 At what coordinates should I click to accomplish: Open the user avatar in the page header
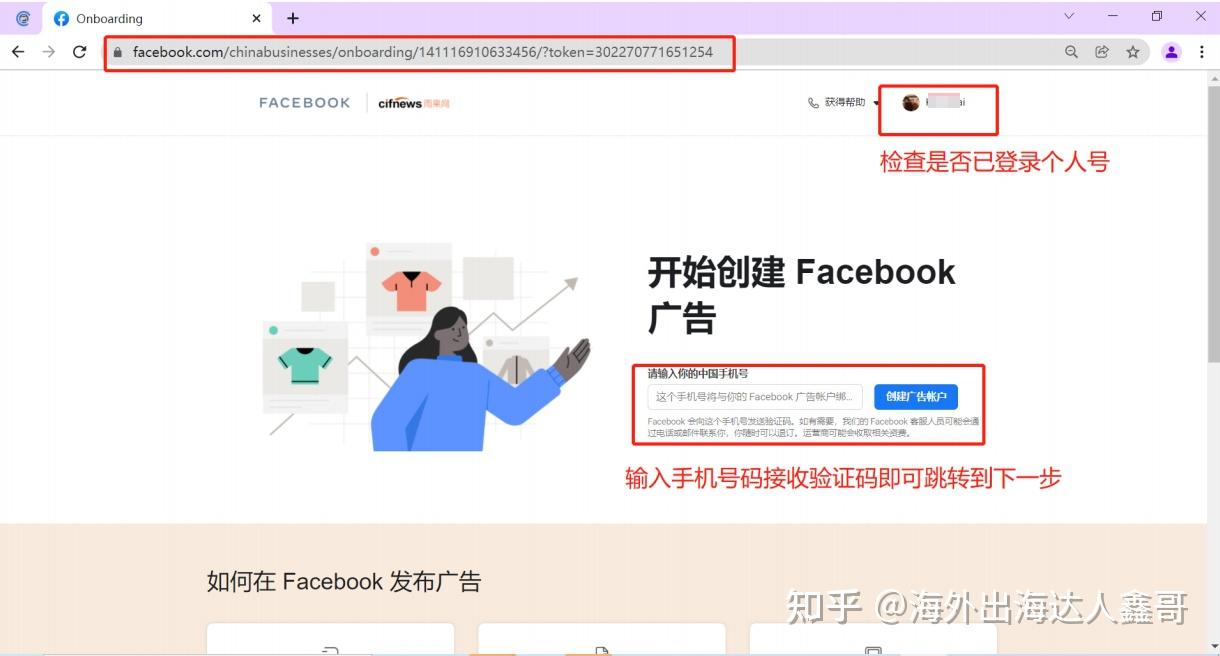(x=911, y=102)
